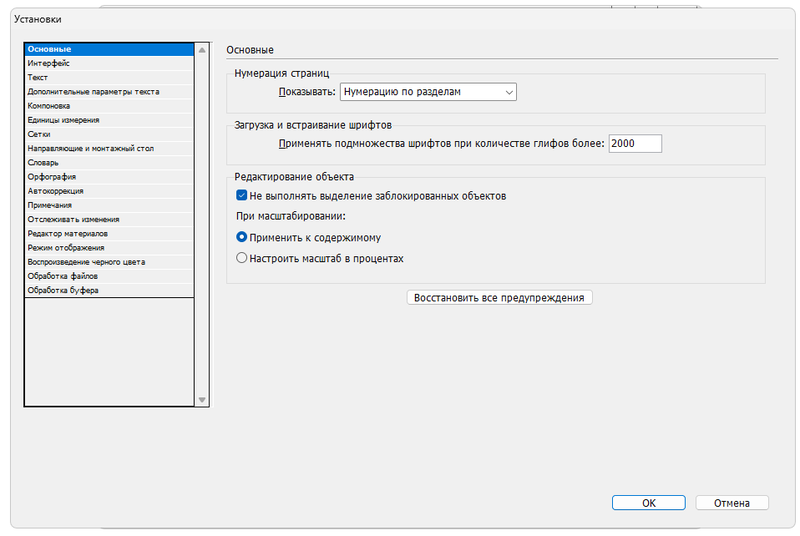Open Единицы измерения category
The width and height of the screenshot is (800, 536).
coord(109,120)
